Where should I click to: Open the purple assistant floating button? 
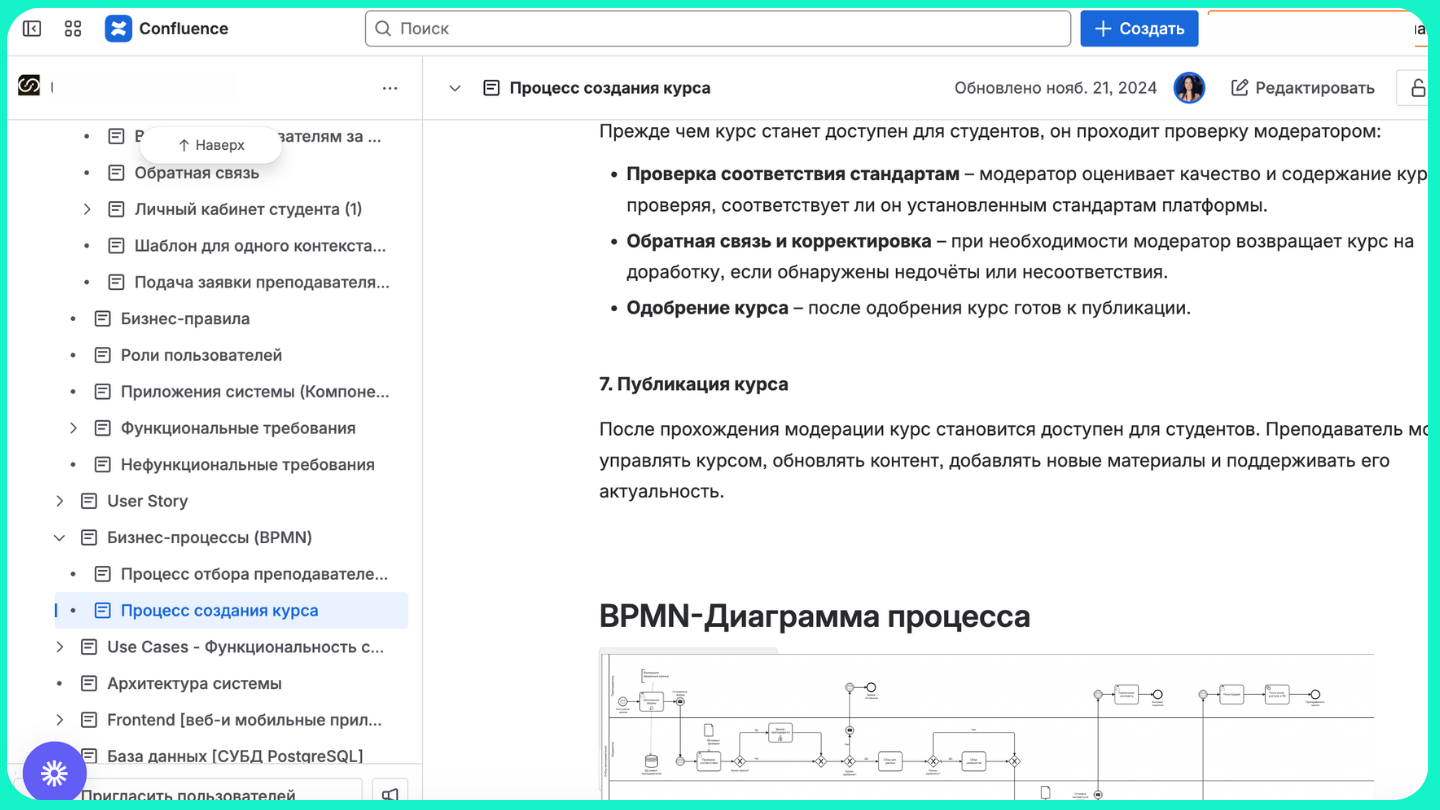click(54, 773)
